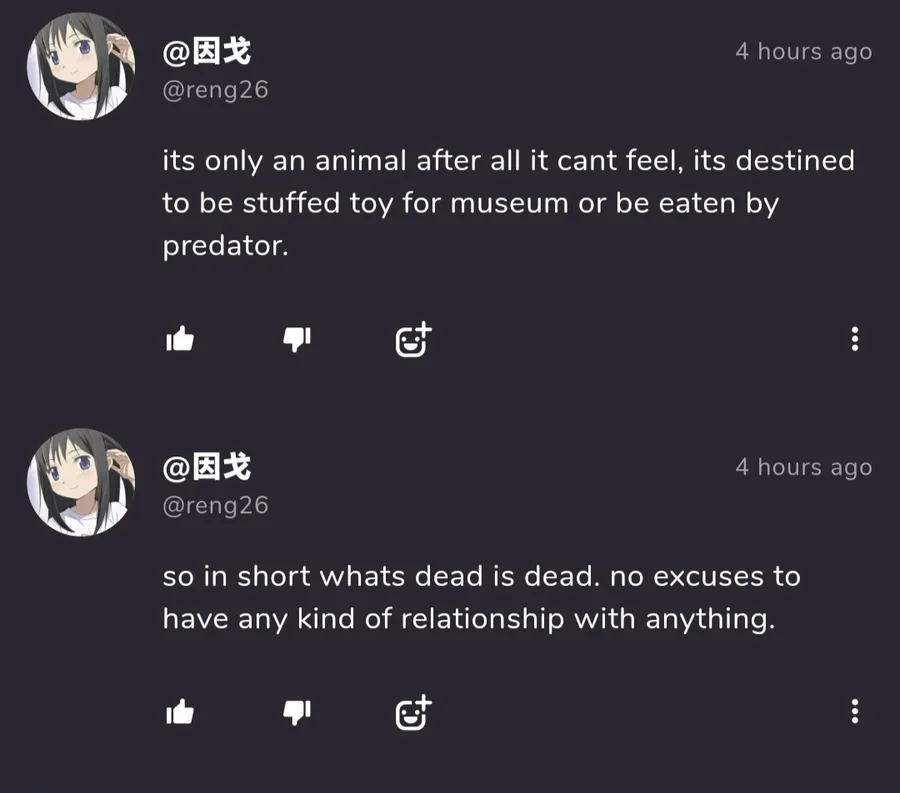Image resolution: width=900 pixels, height=793 pixels.
Task: Click the first comment's '4 hours ago' timestamp
Action: 803,52
